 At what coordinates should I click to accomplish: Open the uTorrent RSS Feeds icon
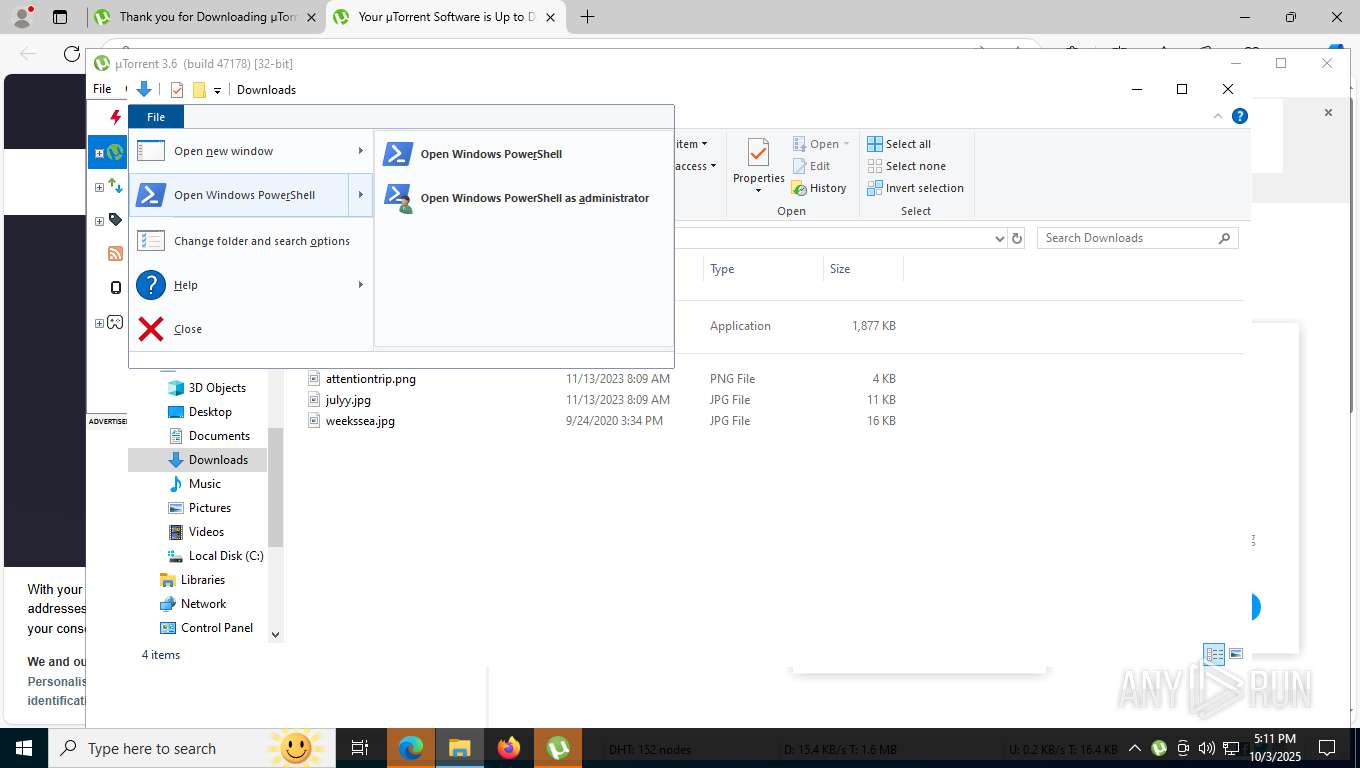point(115,254)
